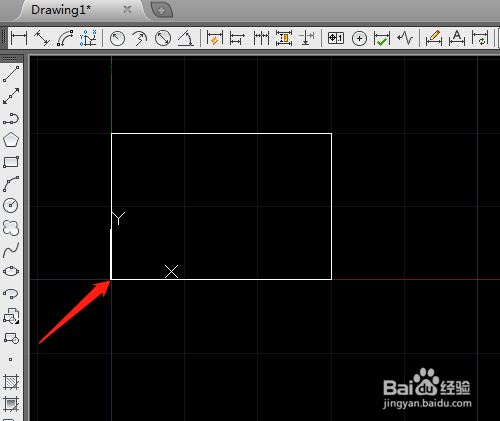The width and height of the screenshot is (500, 421).
Task: Select the Circle draw tool
Action: coord(11,205)
